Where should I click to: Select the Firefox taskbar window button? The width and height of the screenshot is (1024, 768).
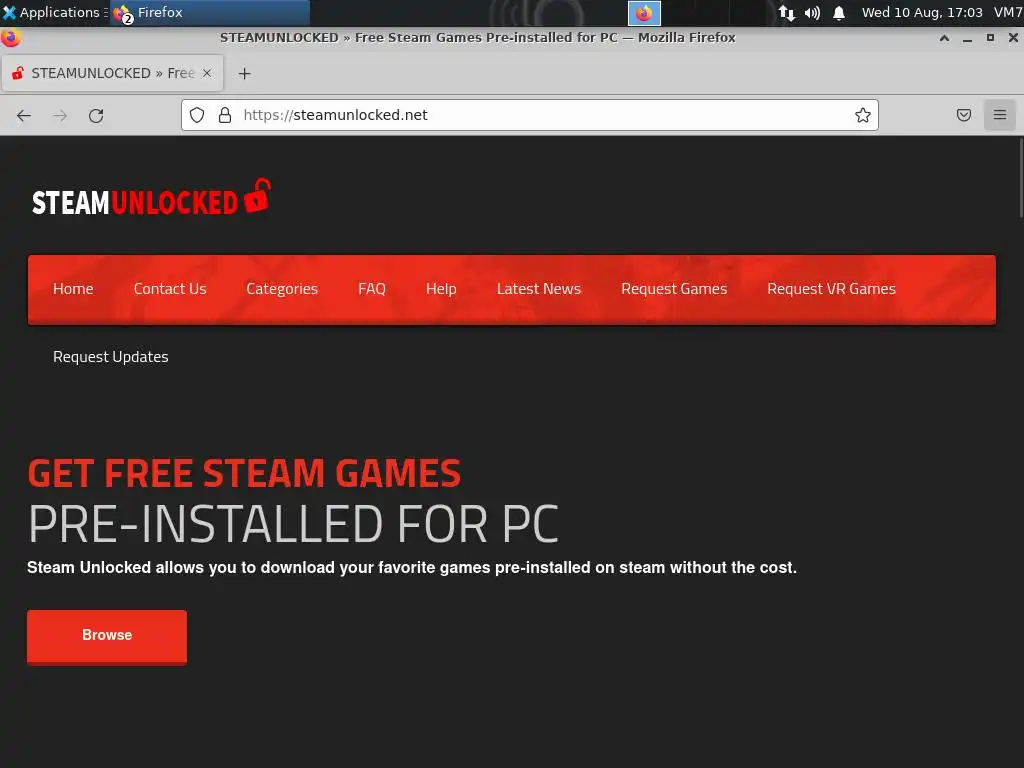(x=209, y=12)
